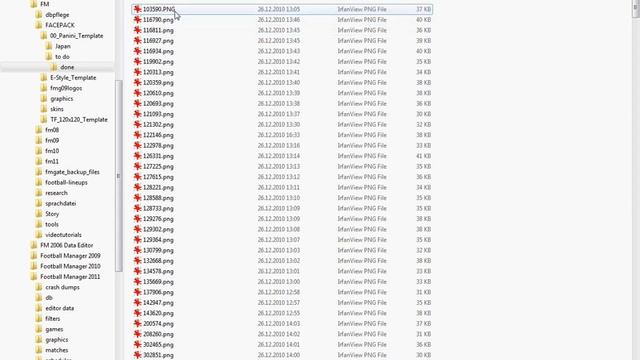Screen dimensions: 640x360
Task: Click the file icon of 121093.png
Action: click(x=138, y=114)
